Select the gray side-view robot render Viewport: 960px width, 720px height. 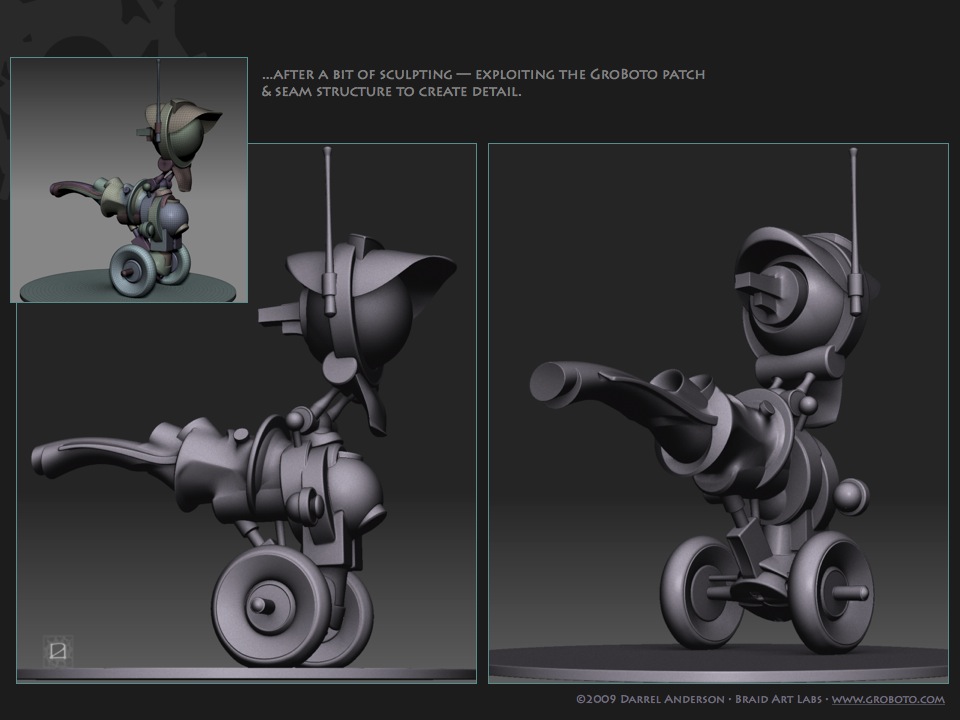[x=246, y=413]
